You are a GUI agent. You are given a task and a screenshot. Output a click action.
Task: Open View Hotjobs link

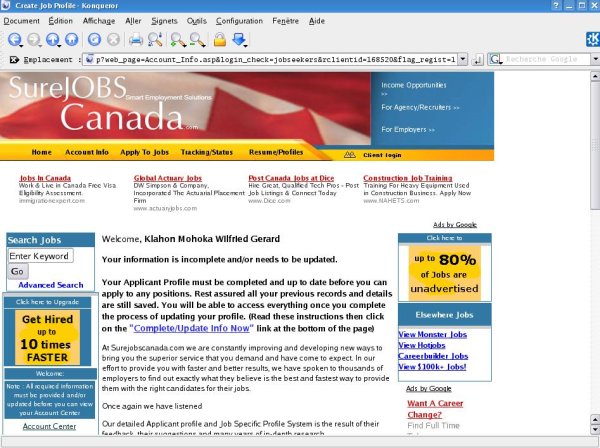422,345
